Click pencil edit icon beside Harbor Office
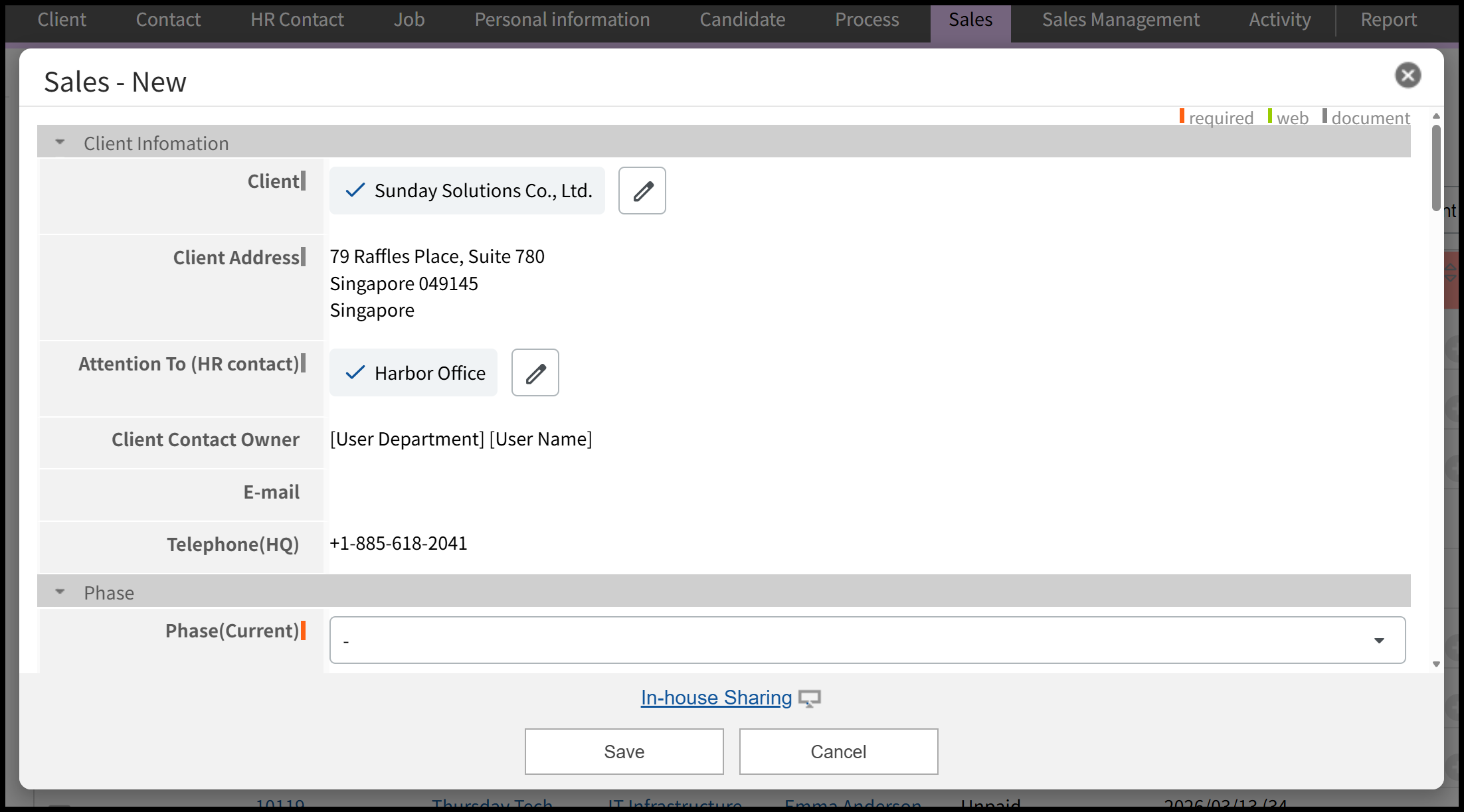This screenshot has height=812, width=1464. (x=535, y=373)
